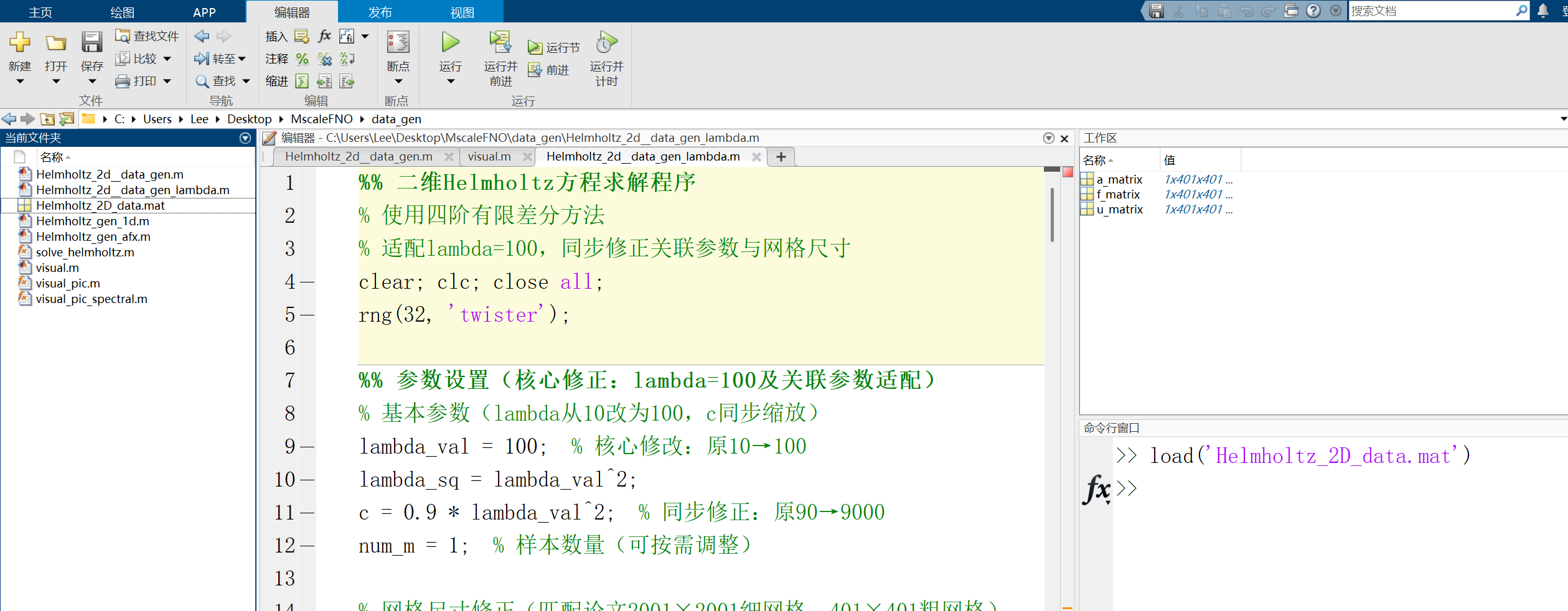Open the 转至 (Go To) dropdown
Viewport: 1568px width, 611px height.
click(x=243, y=58)
